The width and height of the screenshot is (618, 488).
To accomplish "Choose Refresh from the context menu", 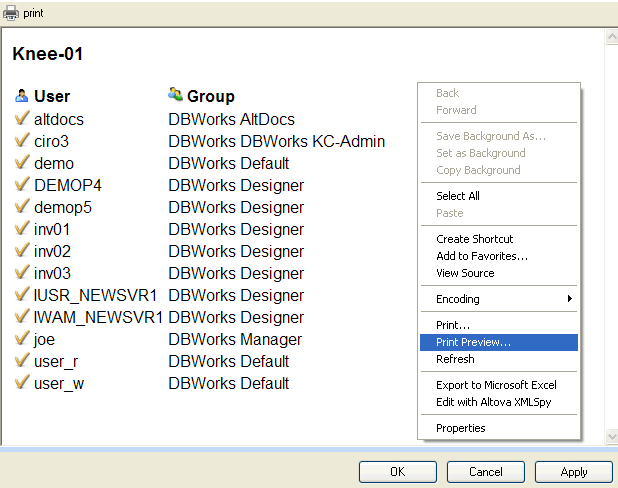I will click(x=499, y=359).
